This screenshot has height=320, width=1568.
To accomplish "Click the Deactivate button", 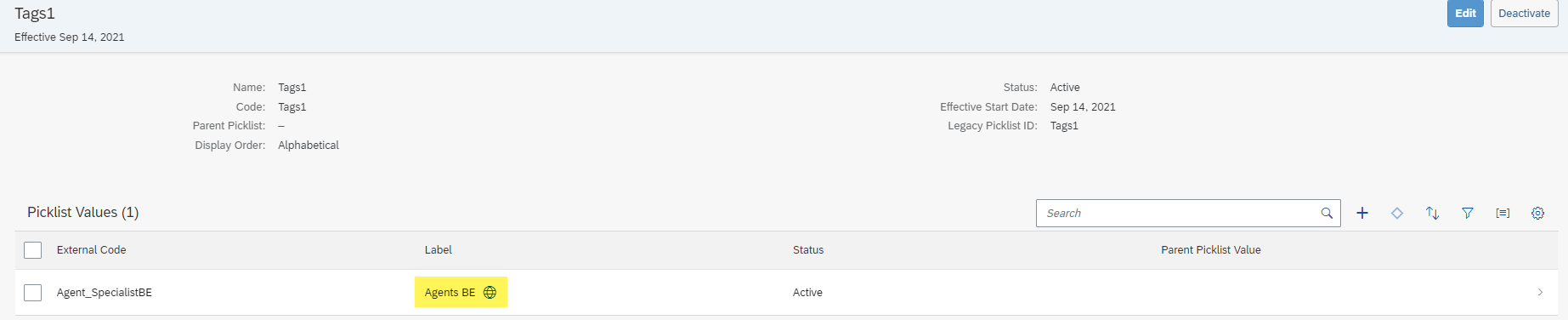I will 1524,13.
